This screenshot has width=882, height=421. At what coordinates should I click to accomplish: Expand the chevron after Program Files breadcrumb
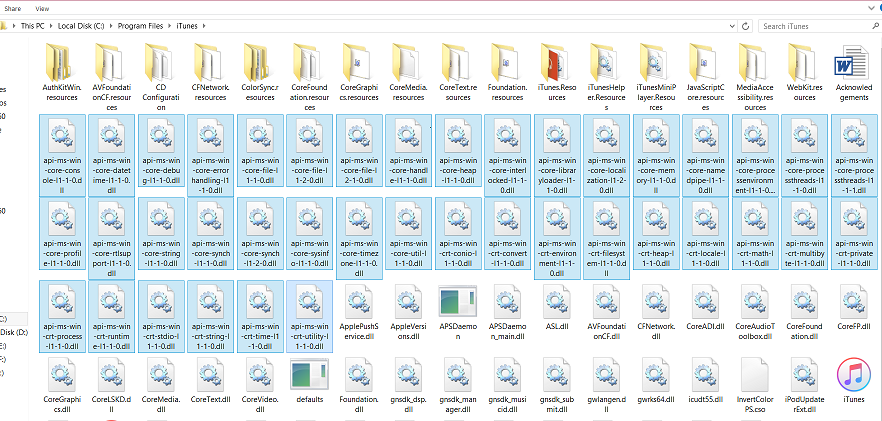pyautogui.click(x=170, y=26)
